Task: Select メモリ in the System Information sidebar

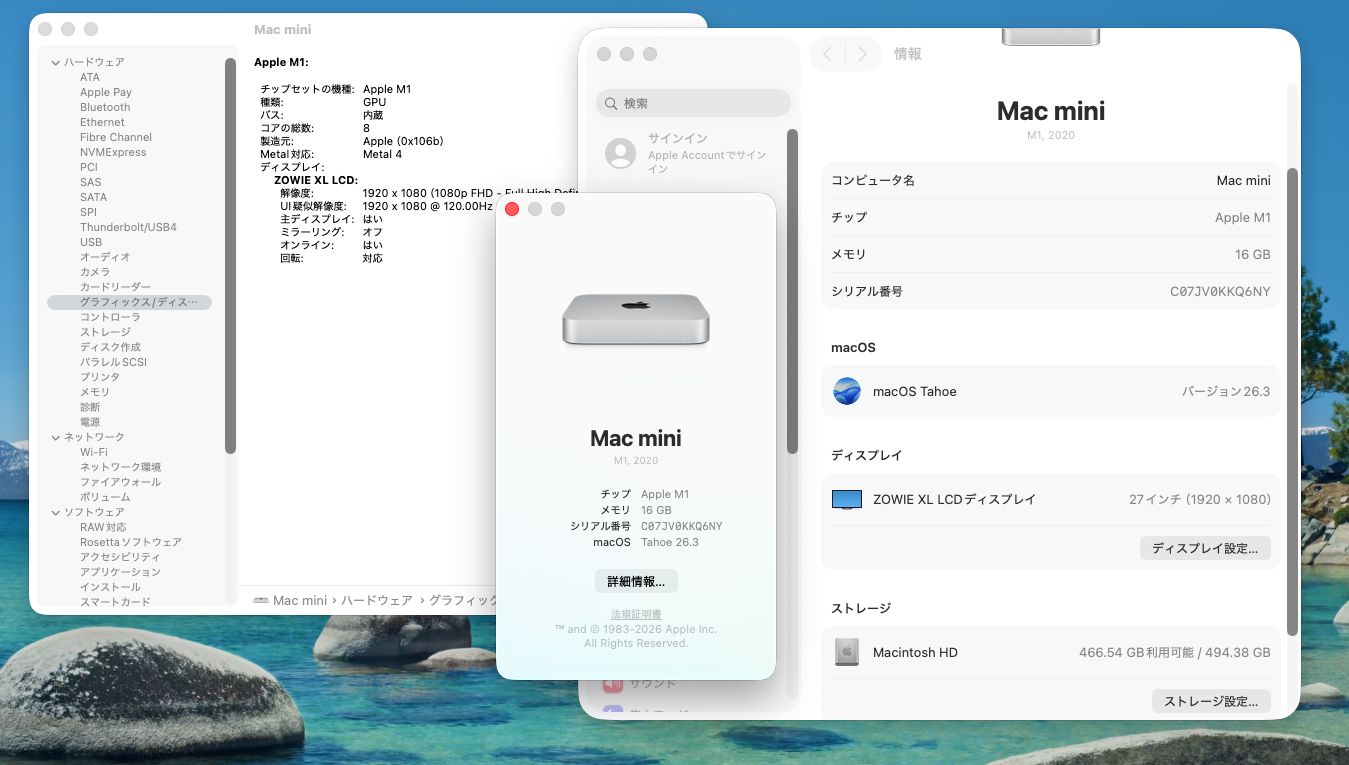Action: tap(95, 392)
